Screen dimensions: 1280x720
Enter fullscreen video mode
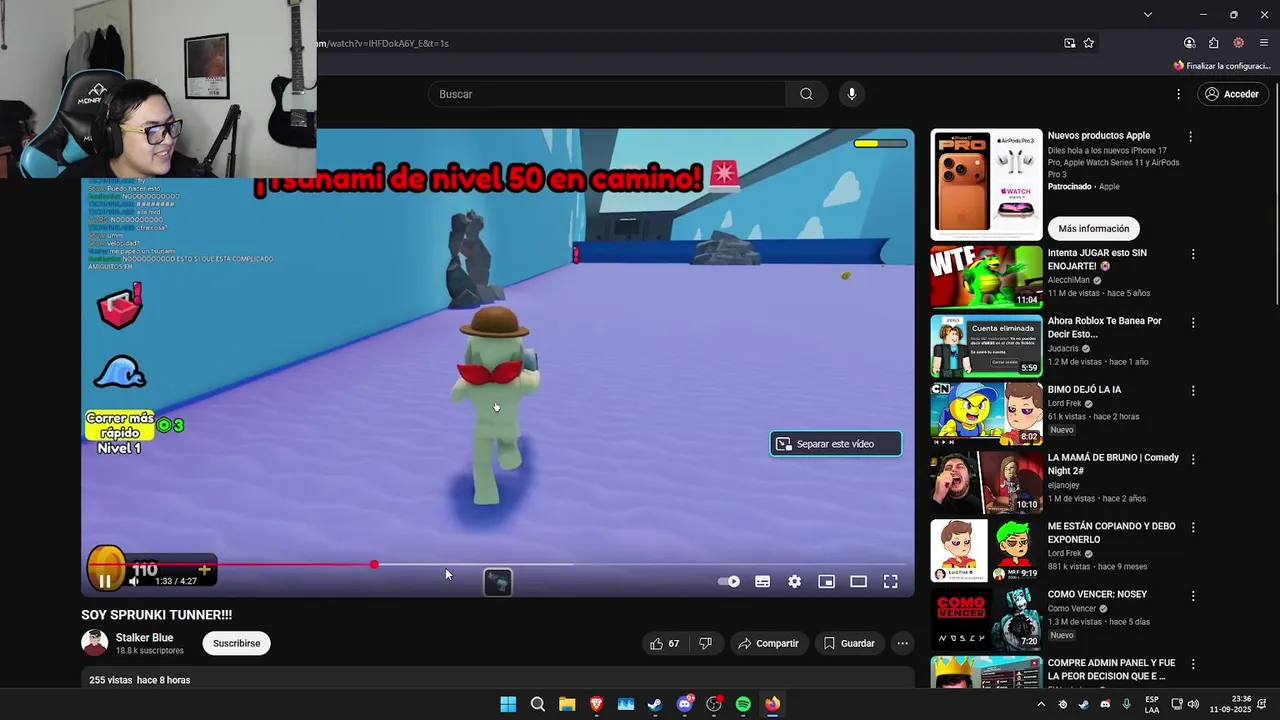(890, 581)
